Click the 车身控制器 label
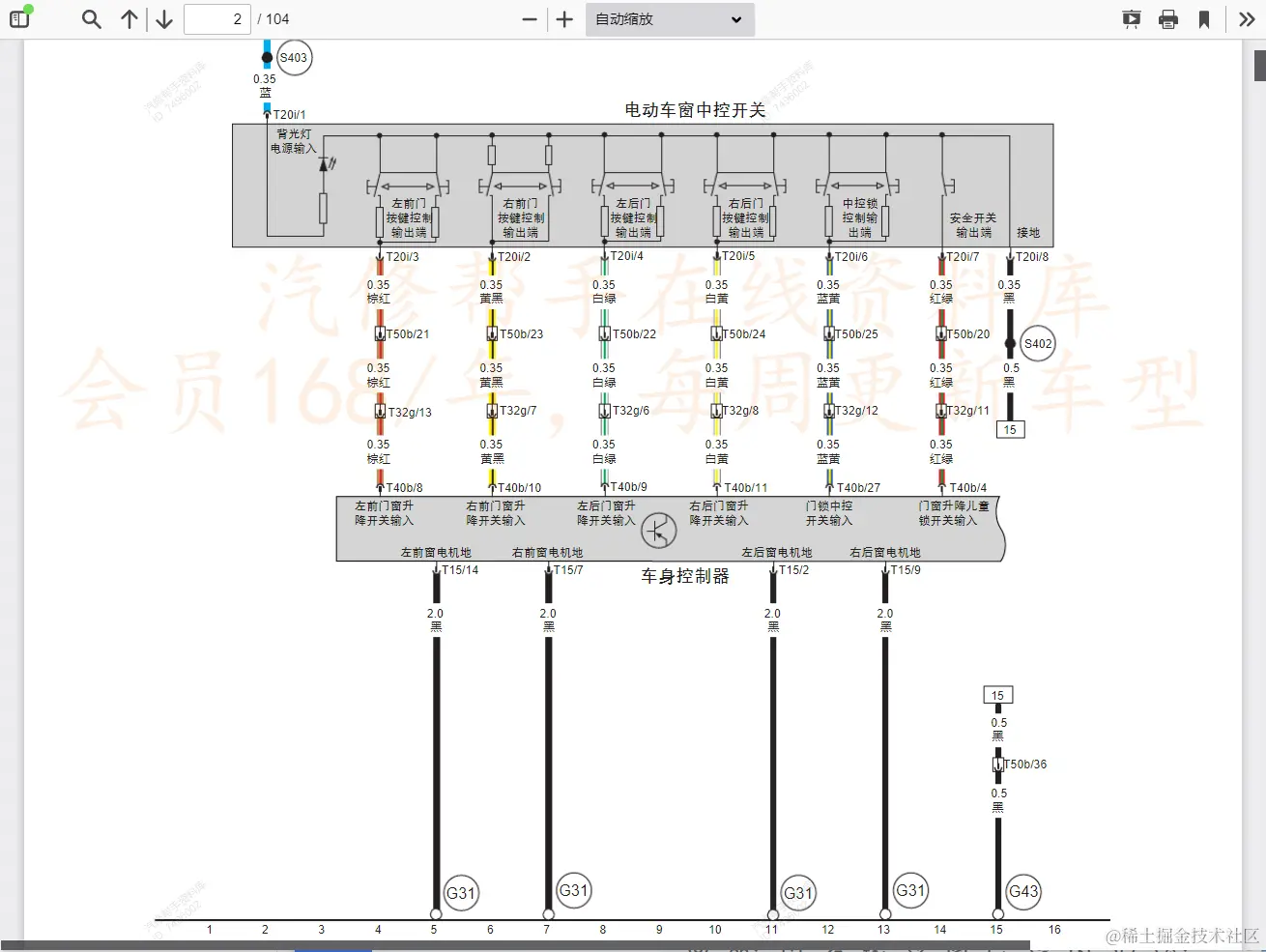The width and height of the screenshot is (1266, 952). coord(685,576)
